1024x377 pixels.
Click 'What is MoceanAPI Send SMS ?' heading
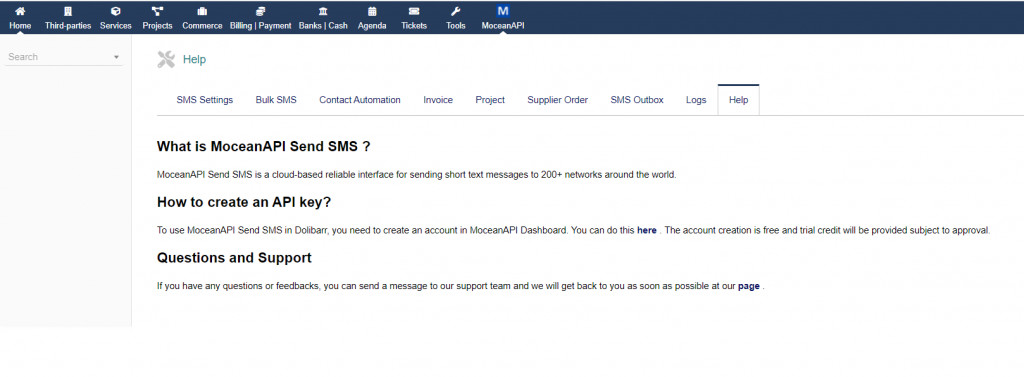pos(264,146)
